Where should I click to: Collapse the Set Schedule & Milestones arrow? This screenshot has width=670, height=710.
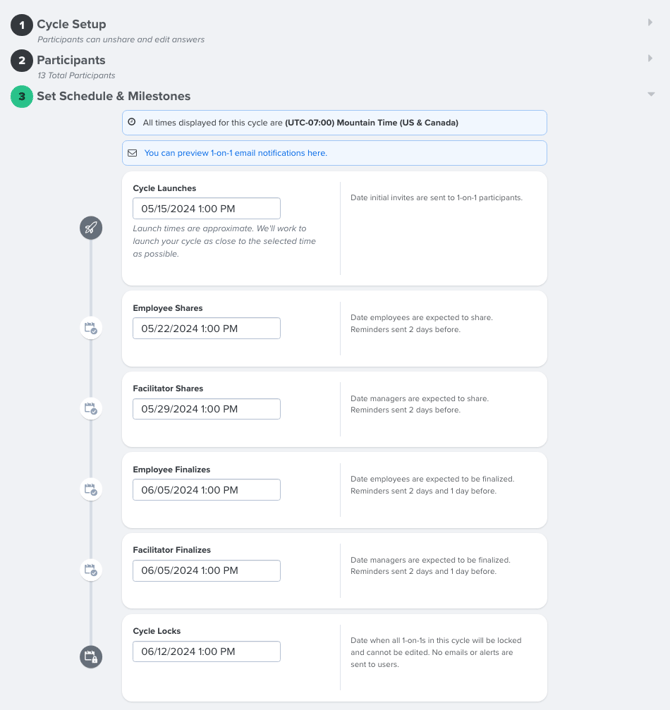pos(651,94)
